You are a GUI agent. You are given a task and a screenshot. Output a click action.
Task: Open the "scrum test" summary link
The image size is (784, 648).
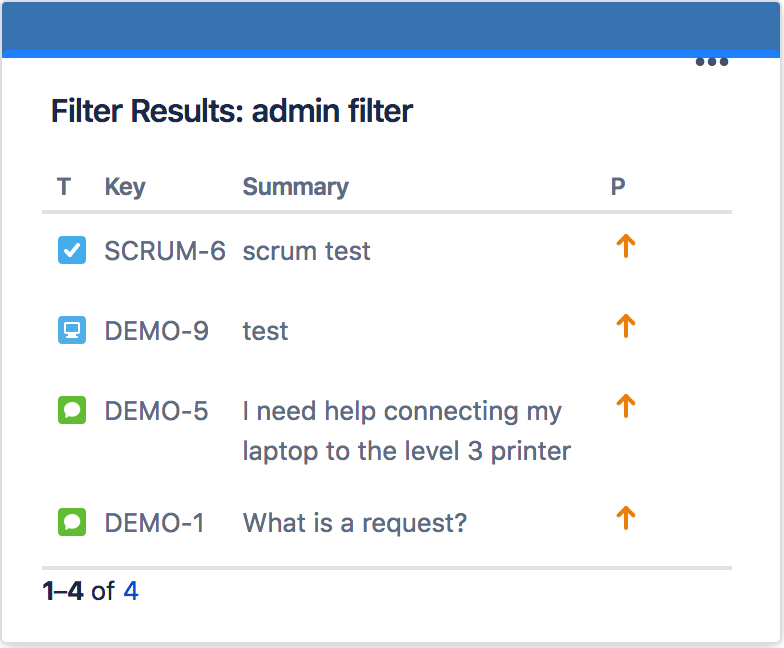pyautogui.click(x=306, y=251)
